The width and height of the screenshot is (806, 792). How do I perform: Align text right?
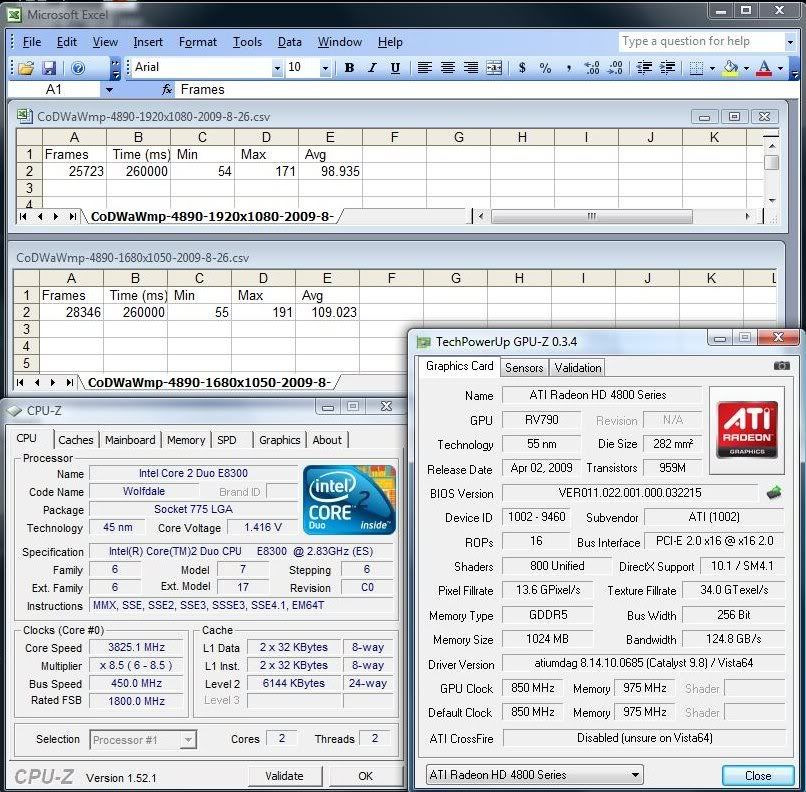[470, 68]
